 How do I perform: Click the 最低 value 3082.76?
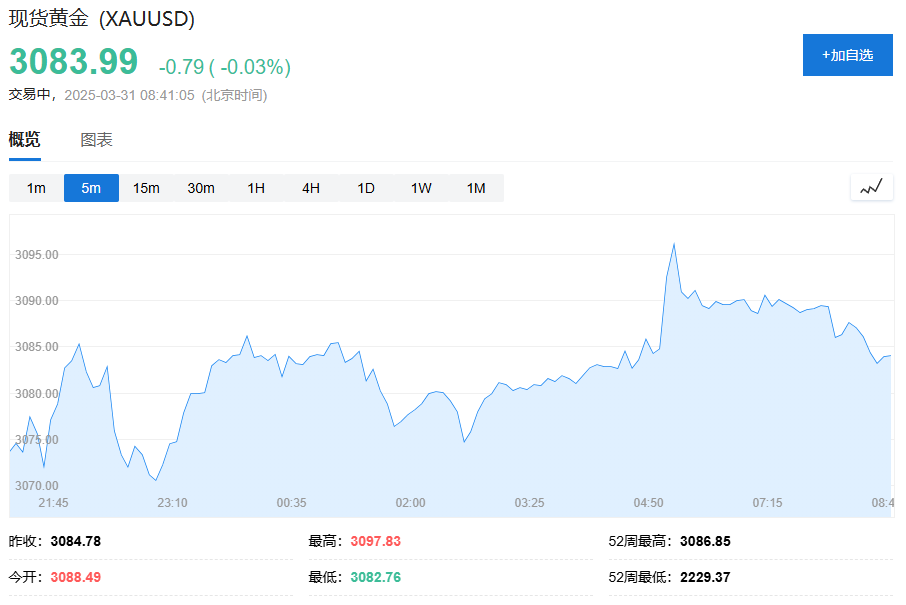375,577
